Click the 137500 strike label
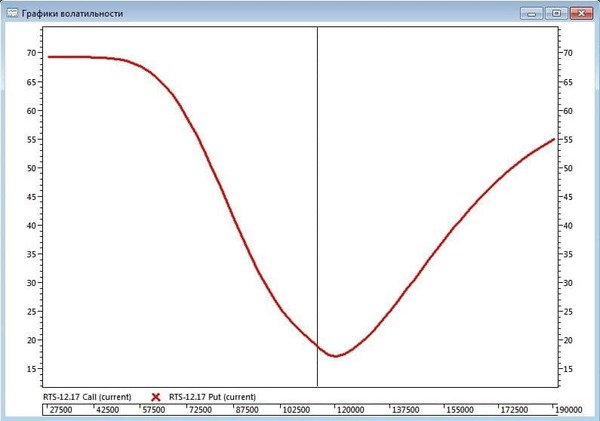 tap(406, 410)
